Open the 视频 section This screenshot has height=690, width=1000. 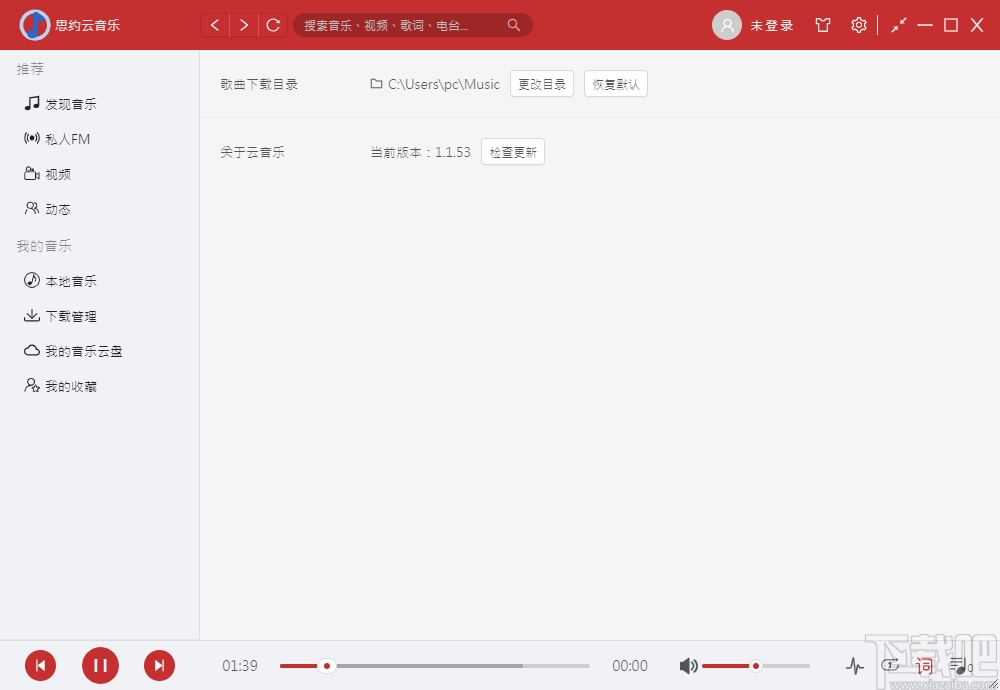pyautogui.click(x=55, y=173)
